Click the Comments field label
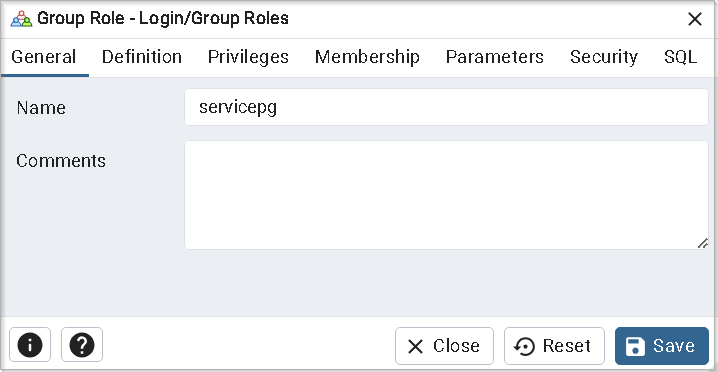 61,161
